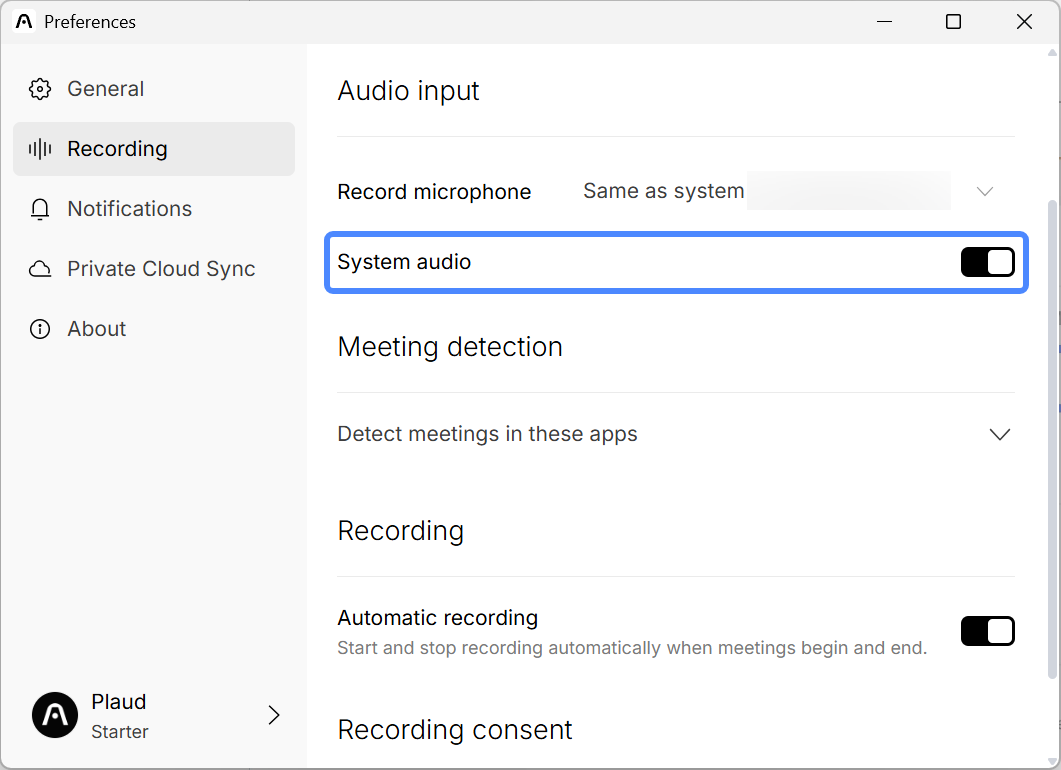The height and width of the screenshot is (770, 1061).
Task: Expand Detect meetings in these apps
Action: click(676, 434)
